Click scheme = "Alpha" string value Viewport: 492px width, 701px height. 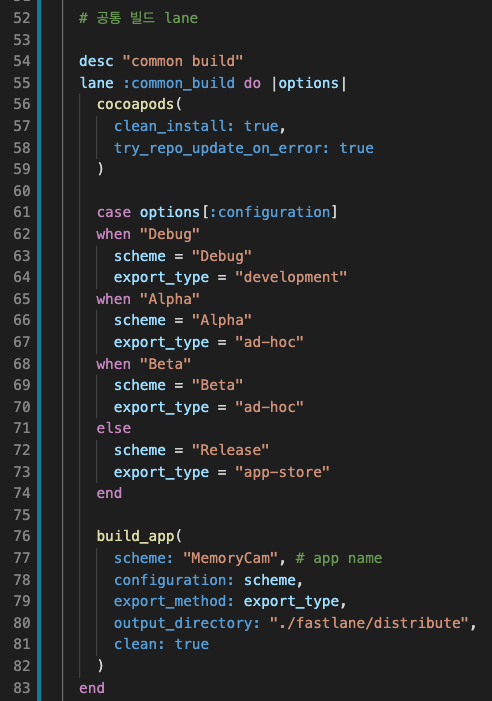click(x=222, y=320)
